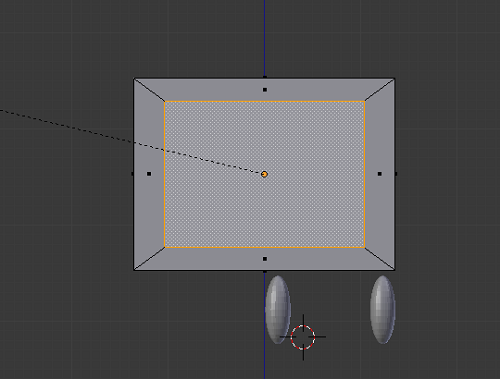This screenshot has width=500, height=379.
Task: Select the left ellipsoid object
Action: point(278,310)
